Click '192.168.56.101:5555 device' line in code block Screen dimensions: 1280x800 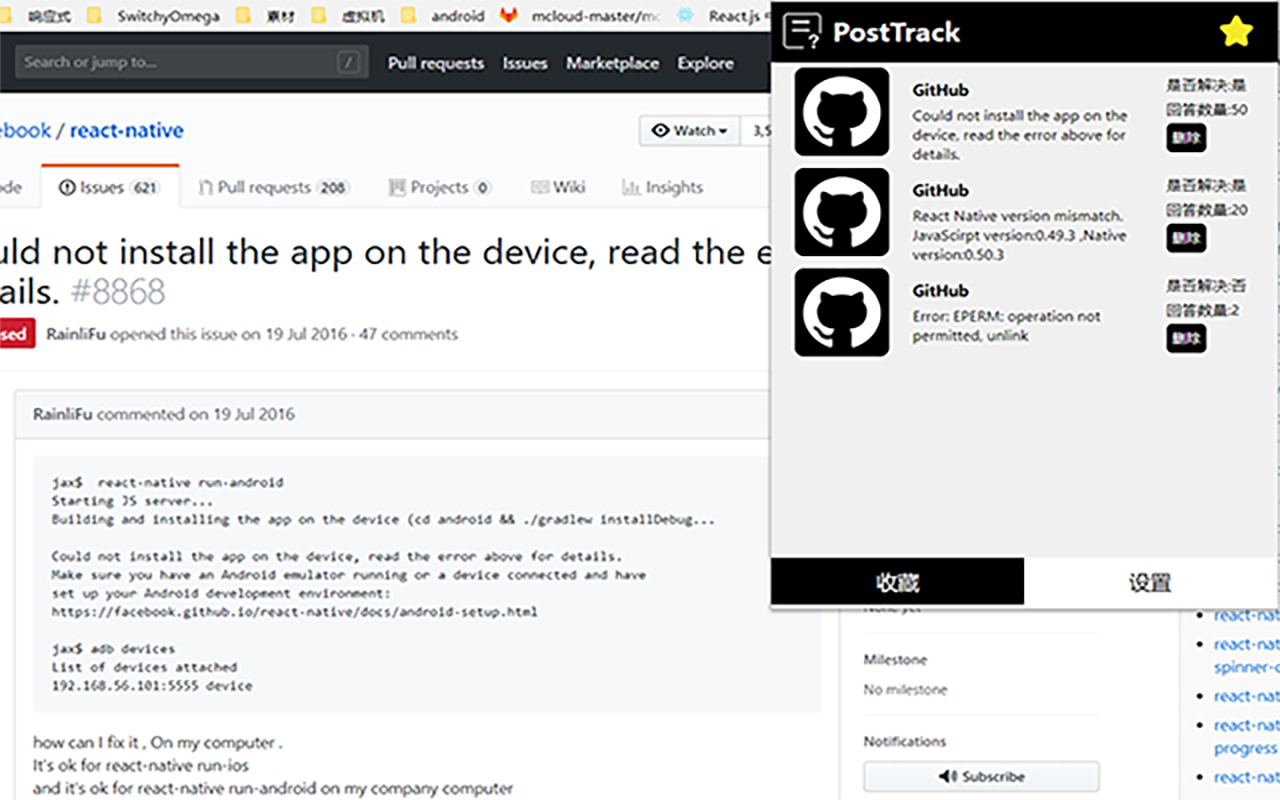(x=152, y=686)
